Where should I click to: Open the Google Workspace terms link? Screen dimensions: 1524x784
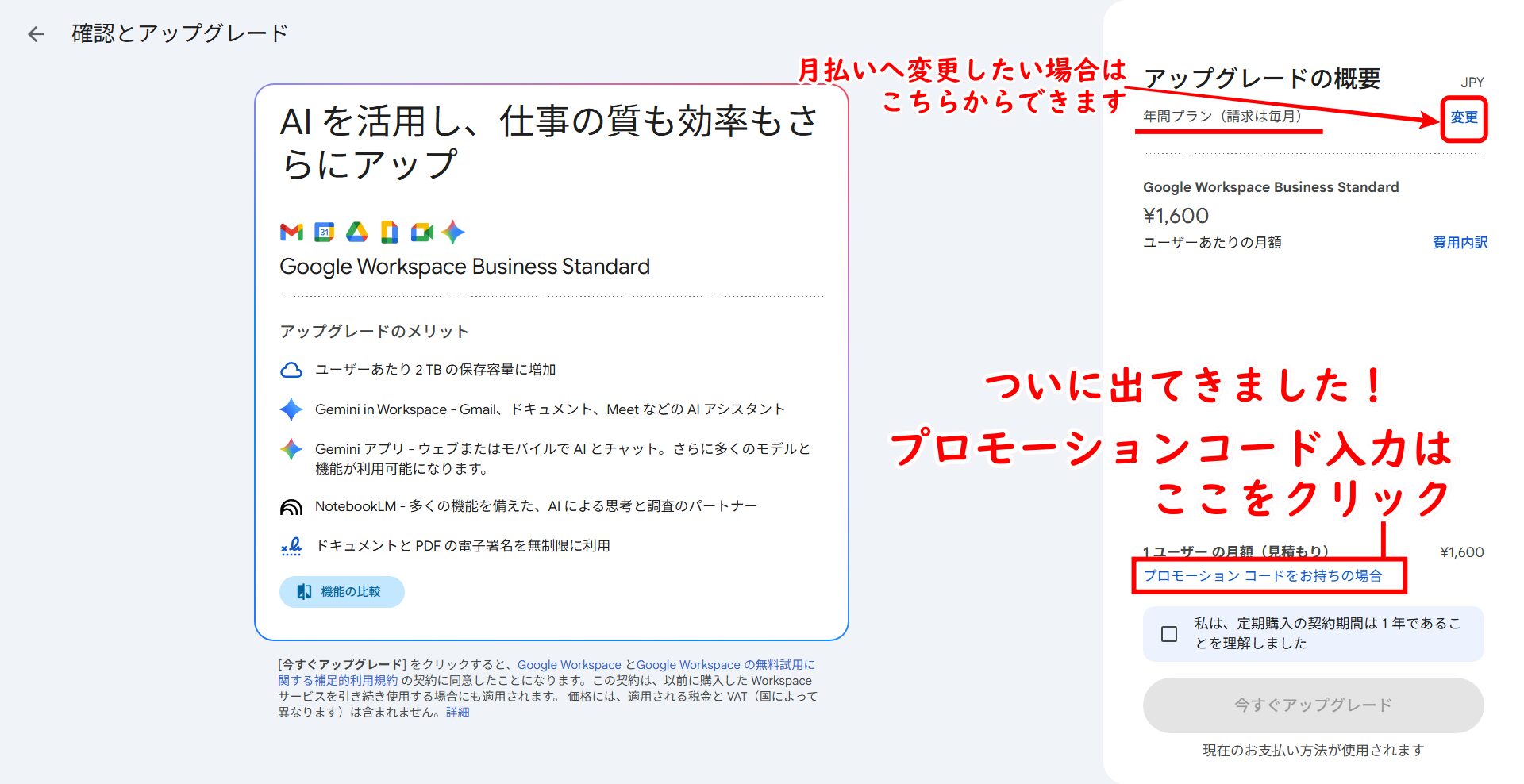pos(569,665)
